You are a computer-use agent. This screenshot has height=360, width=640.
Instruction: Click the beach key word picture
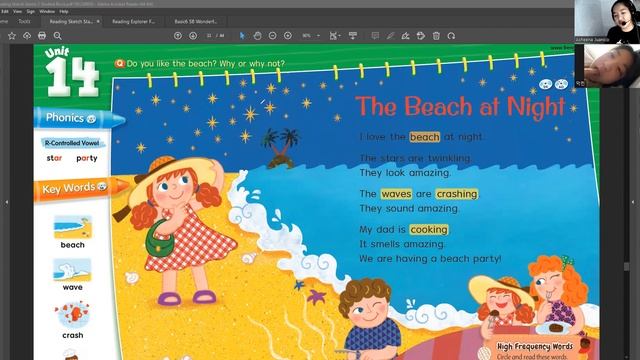point(73,227)
